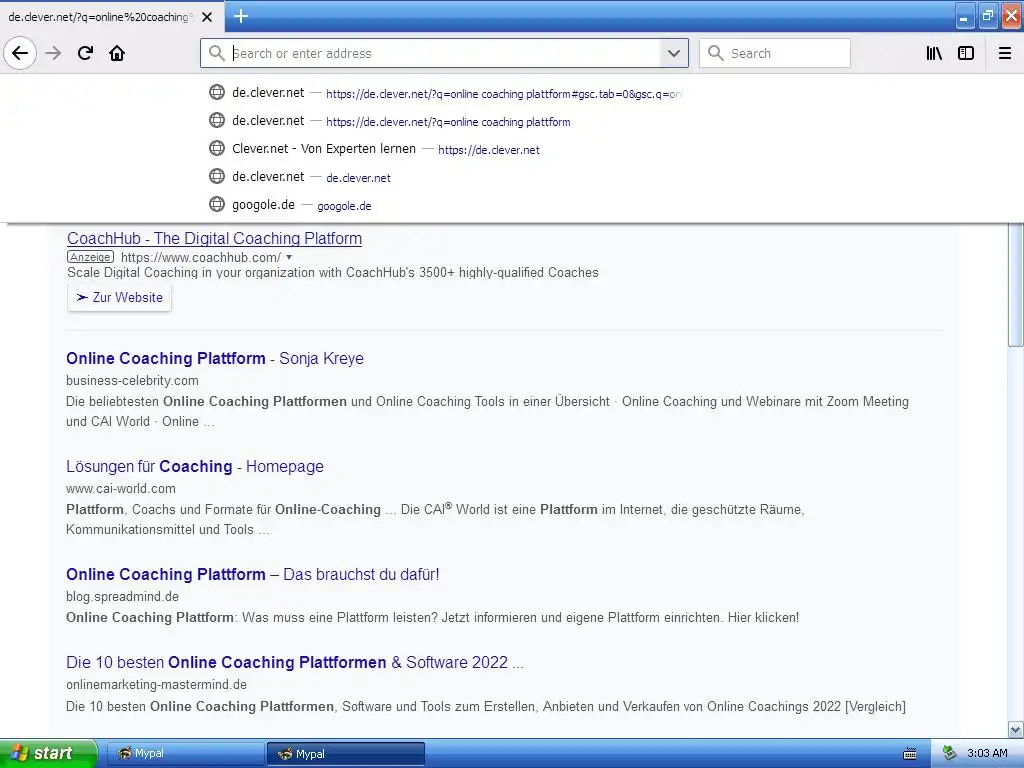Open the Library bookmarks icon
1024x768 pixels.
[934, 53]
